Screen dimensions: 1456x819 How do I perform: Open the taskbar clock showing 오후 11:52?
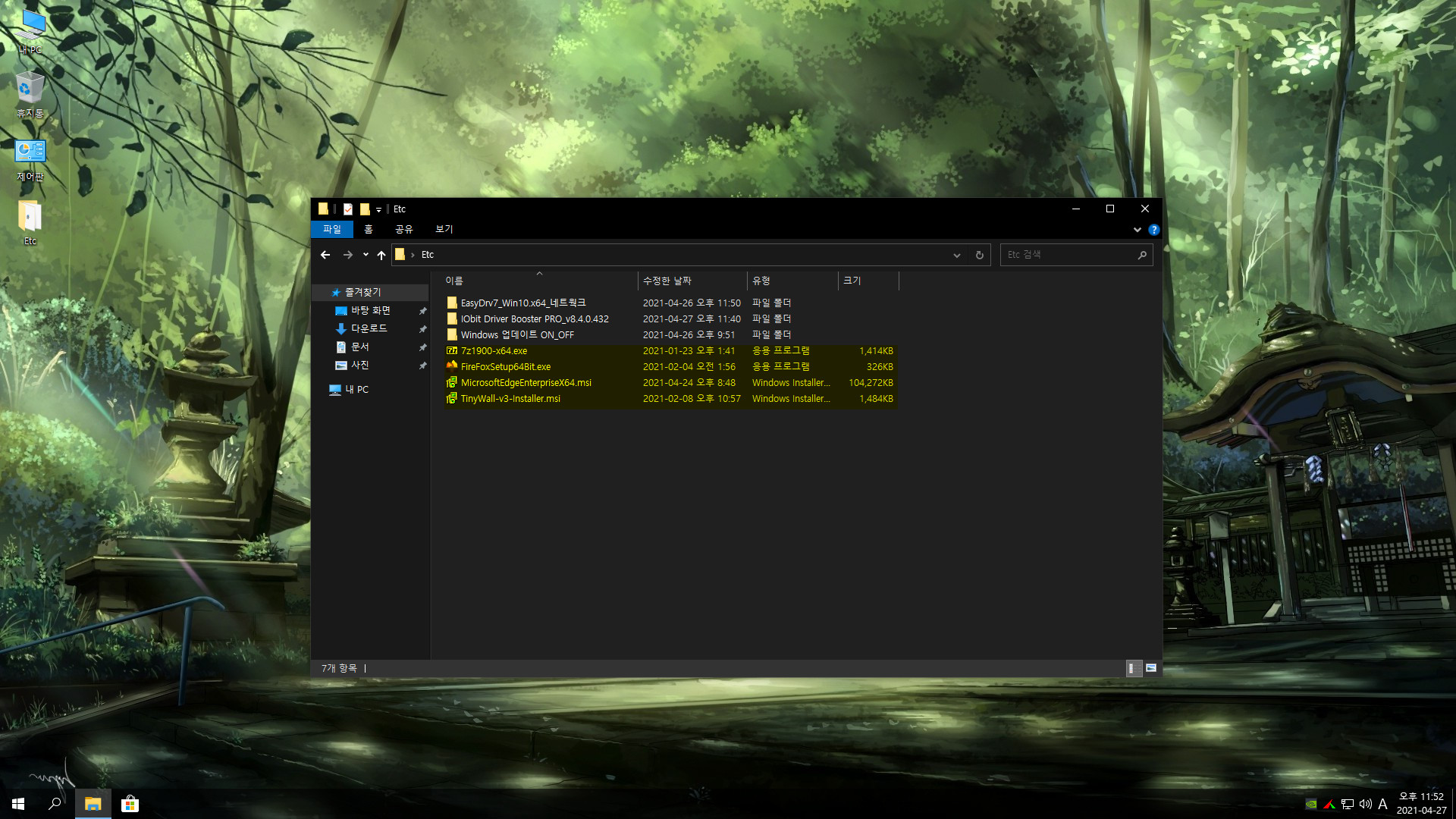pos(1421,804)
